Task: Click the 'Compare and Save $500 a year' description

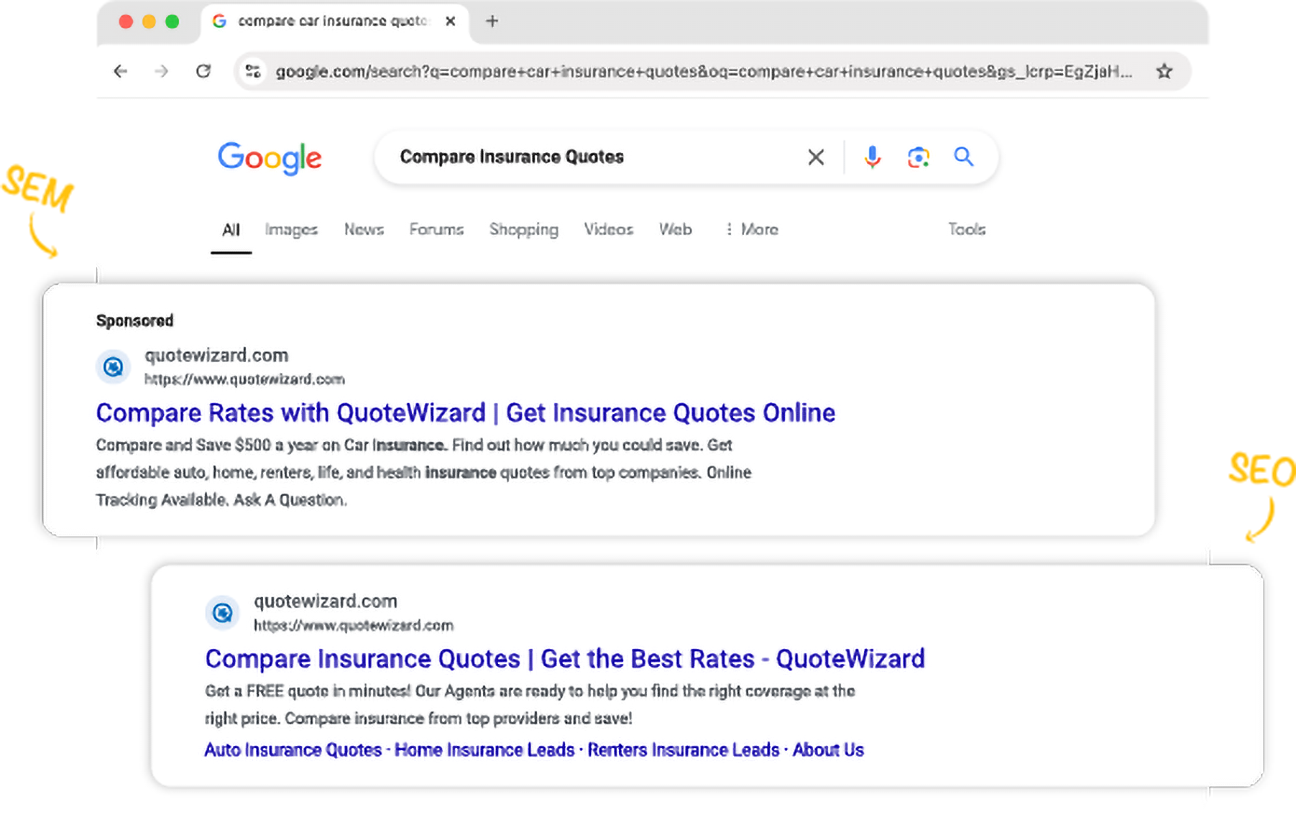Action: pyautogui.click(x=424, y=472)
